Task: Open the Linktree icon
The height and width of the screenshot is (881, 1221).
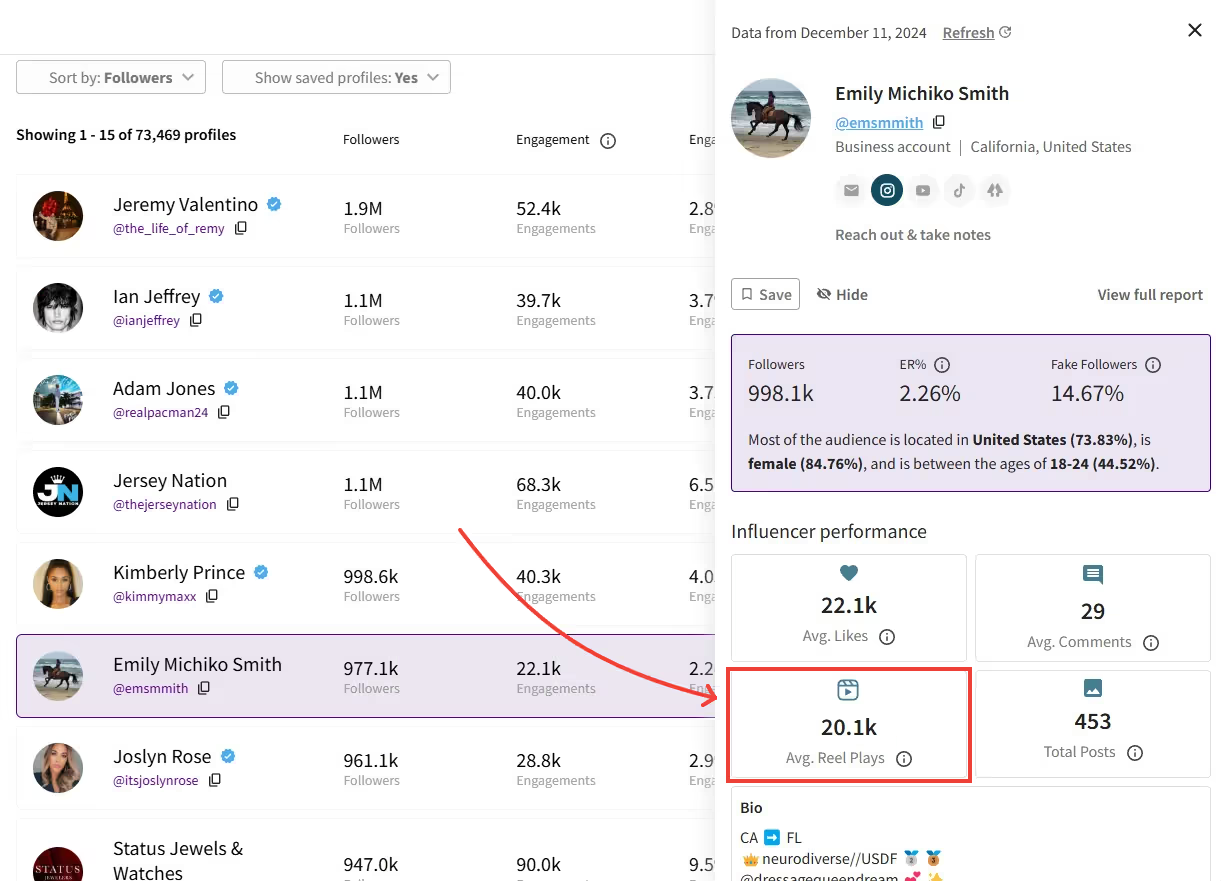Action: pos(995,190)
